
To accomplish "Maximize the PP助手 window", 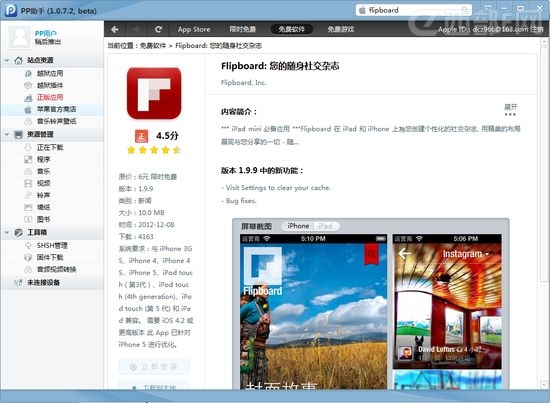I will tap(521, 8).
